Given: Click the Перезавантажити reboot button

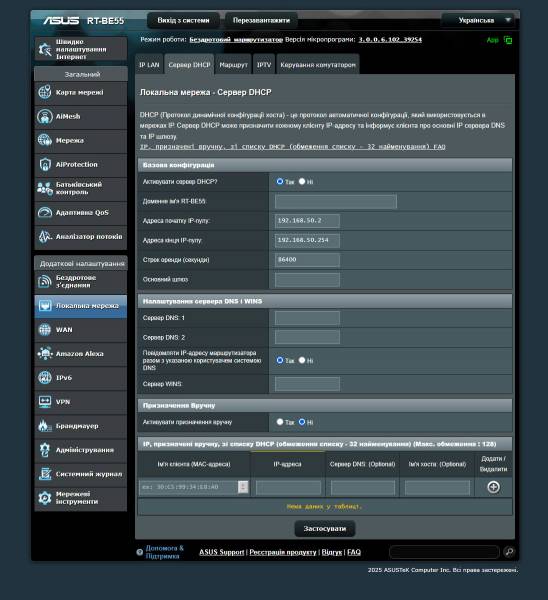Looking at the screenshot, I should click(x=261, y=20).
